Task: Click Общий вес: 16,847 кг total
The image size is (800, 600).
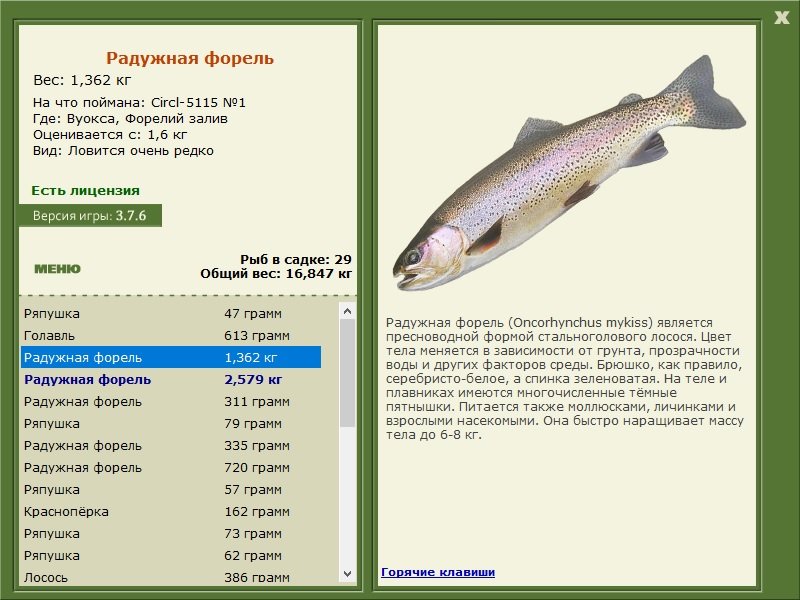Action: tap(276, 273)
